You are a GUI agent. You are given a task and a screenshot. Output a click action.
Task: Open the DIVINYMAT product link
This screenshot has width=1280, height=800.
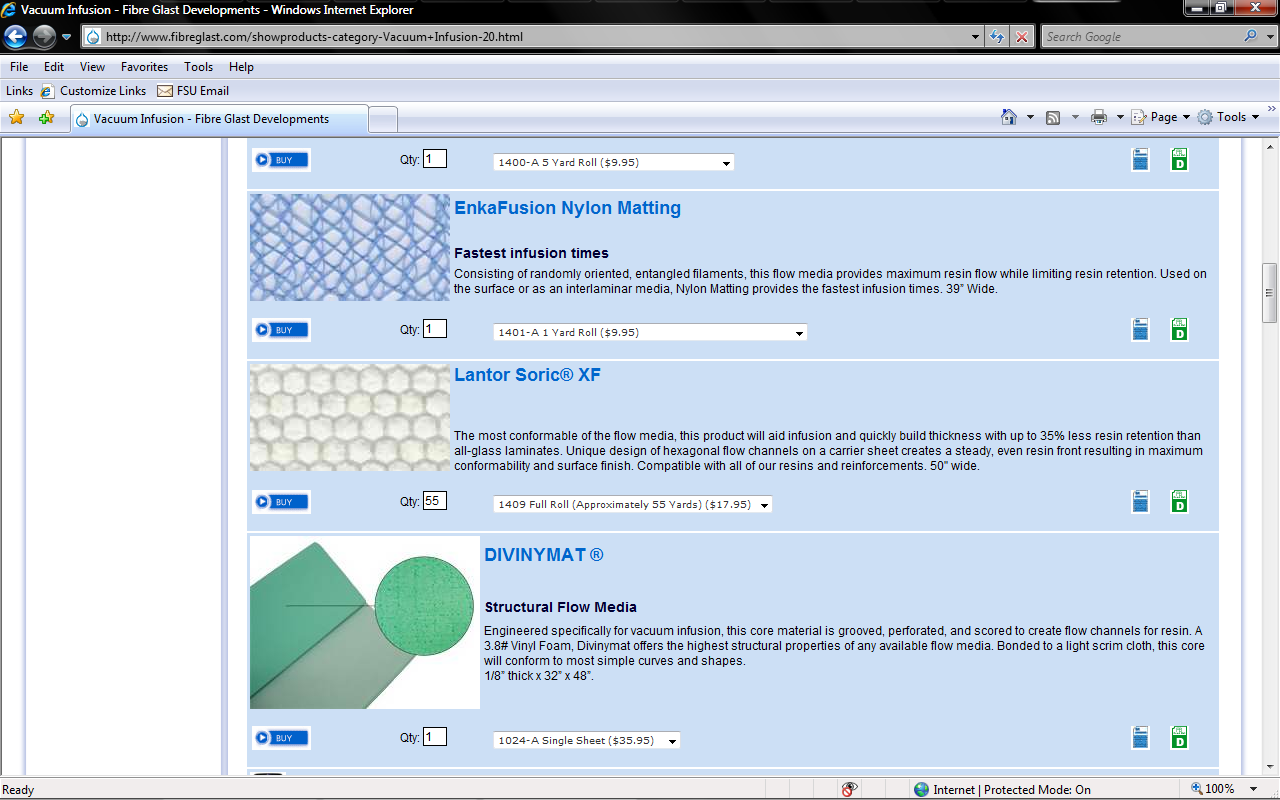[x=543, y=555]
